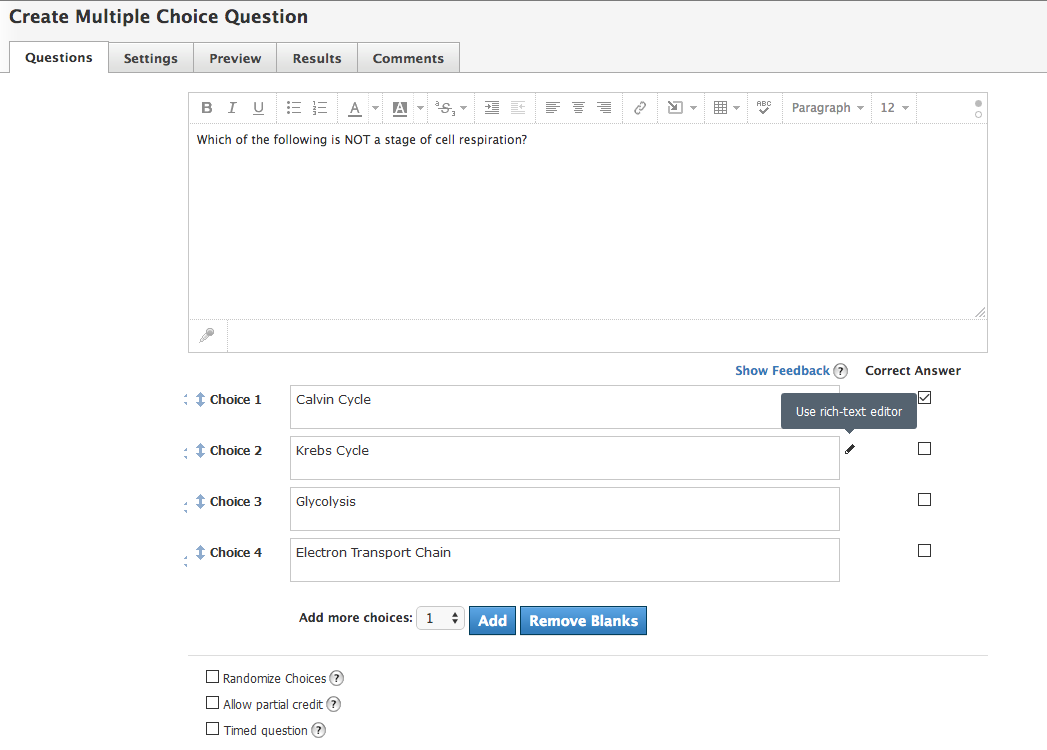Run the spell check tool
Screen dimensions: 1047x750
764,108
